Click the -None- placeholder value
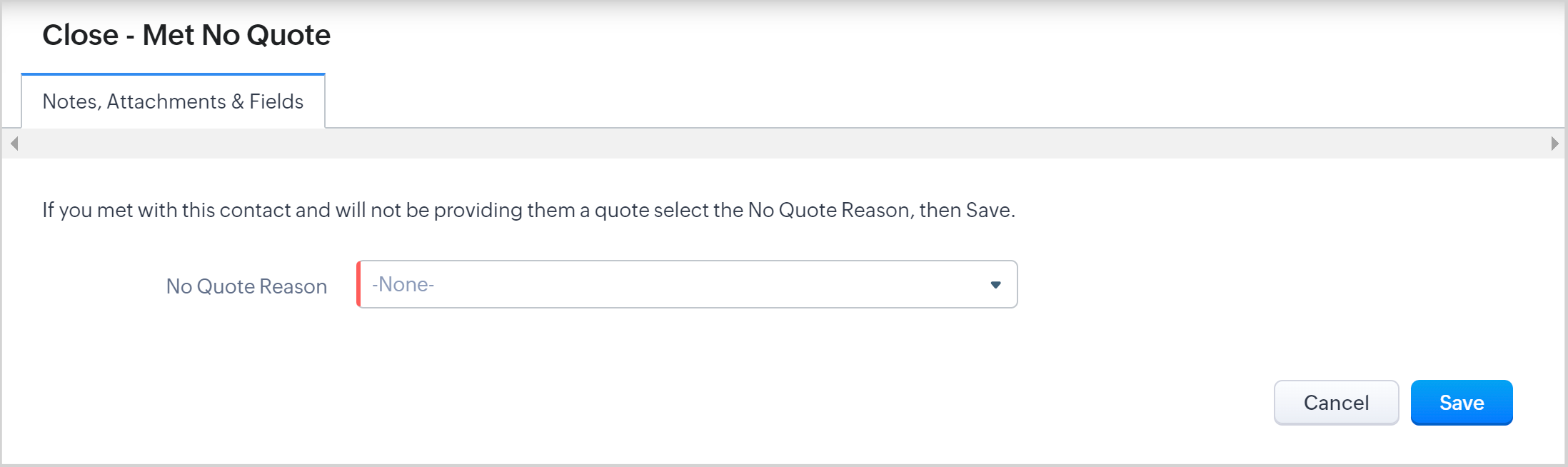The width and height of the screenshot is (1568, 467). [403, 284]
